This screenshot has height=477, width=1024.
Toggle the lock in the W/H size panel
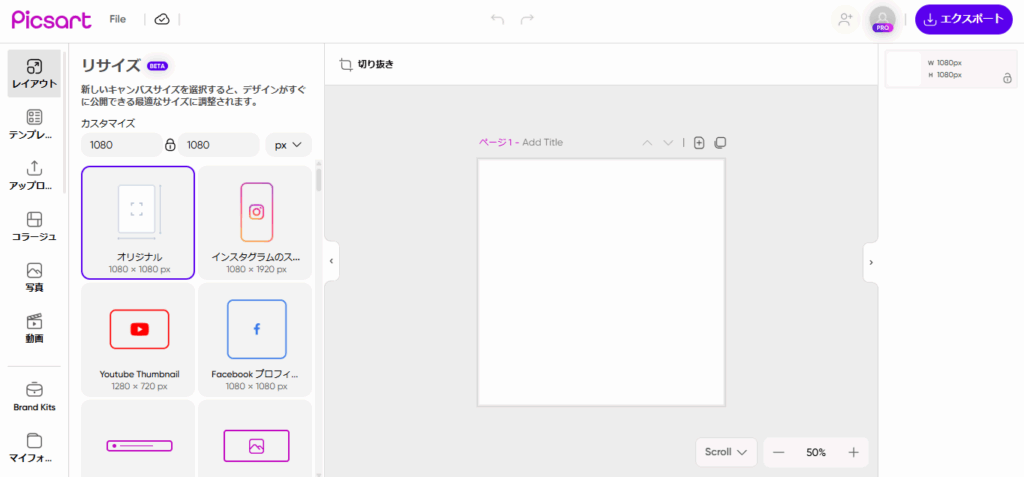click(x=1007, y=78)
